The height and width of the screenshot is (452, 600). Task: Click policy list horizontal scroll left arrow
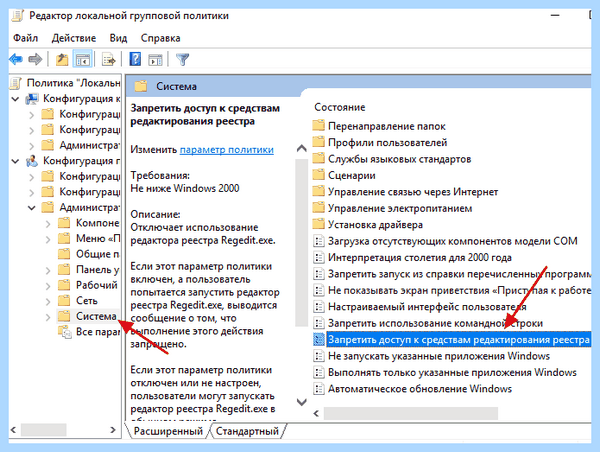click(x=316, y=414)
